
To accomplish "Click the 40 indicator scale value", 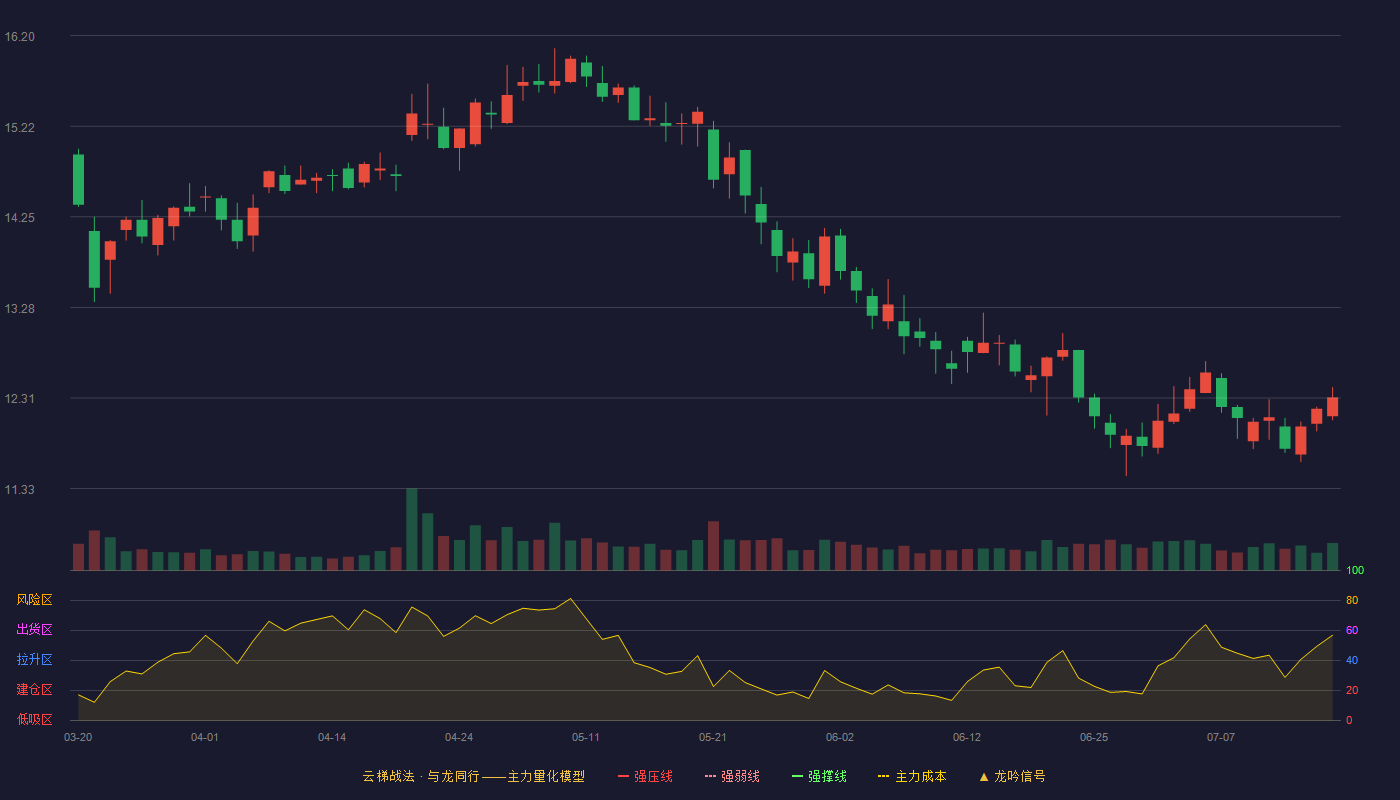I will [x=1352, y=660].
